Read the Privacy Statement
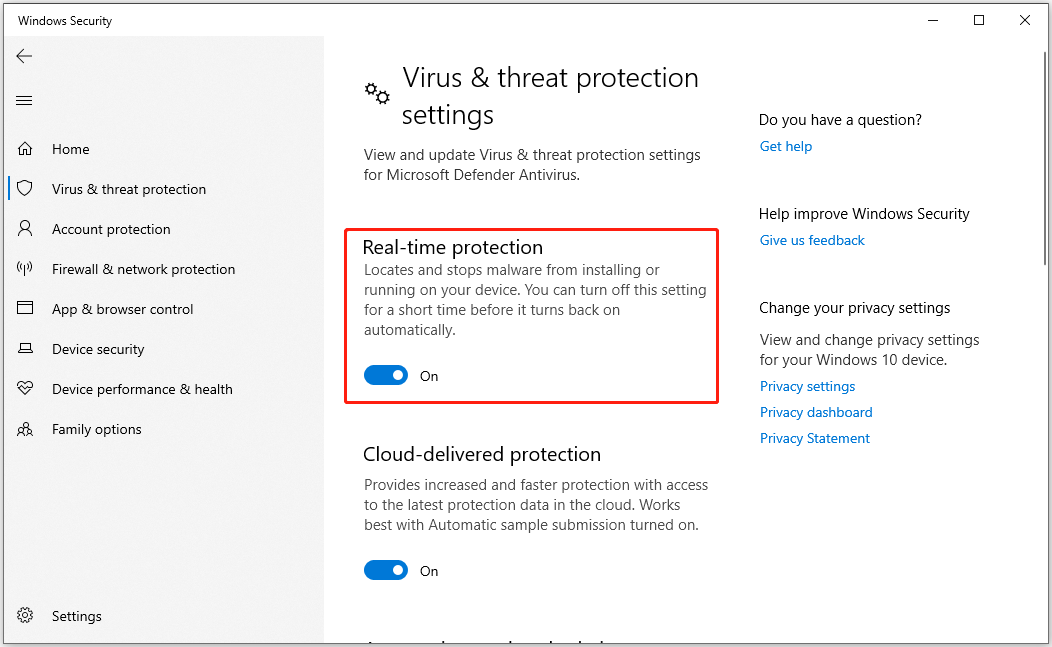This screenshot has height=647, width=1052. tap(814, 438)
